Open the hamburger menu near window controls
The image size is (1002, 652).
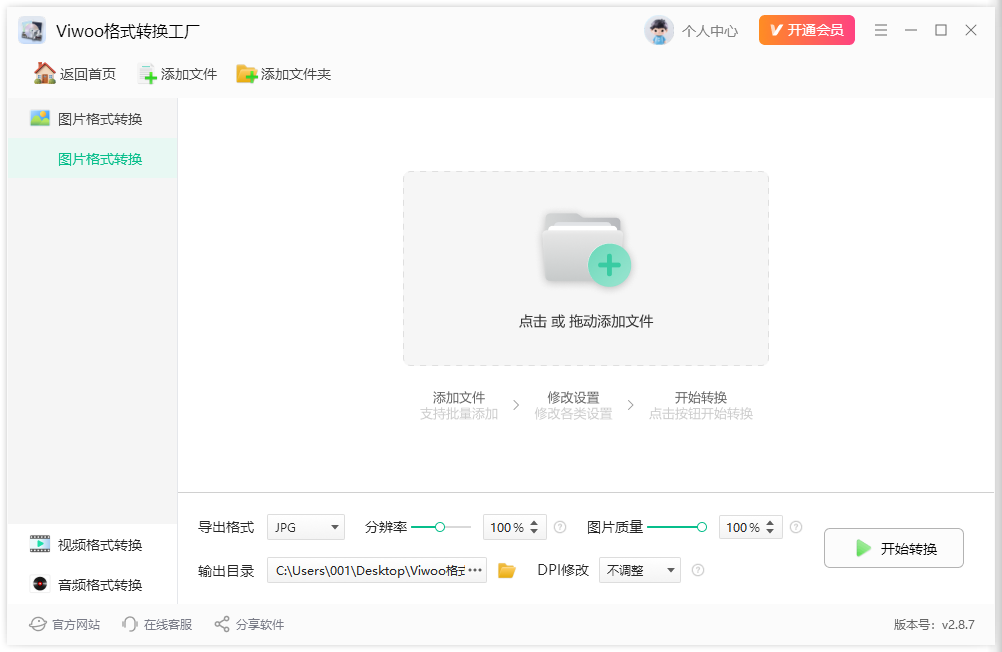click(x=881, y=30)
